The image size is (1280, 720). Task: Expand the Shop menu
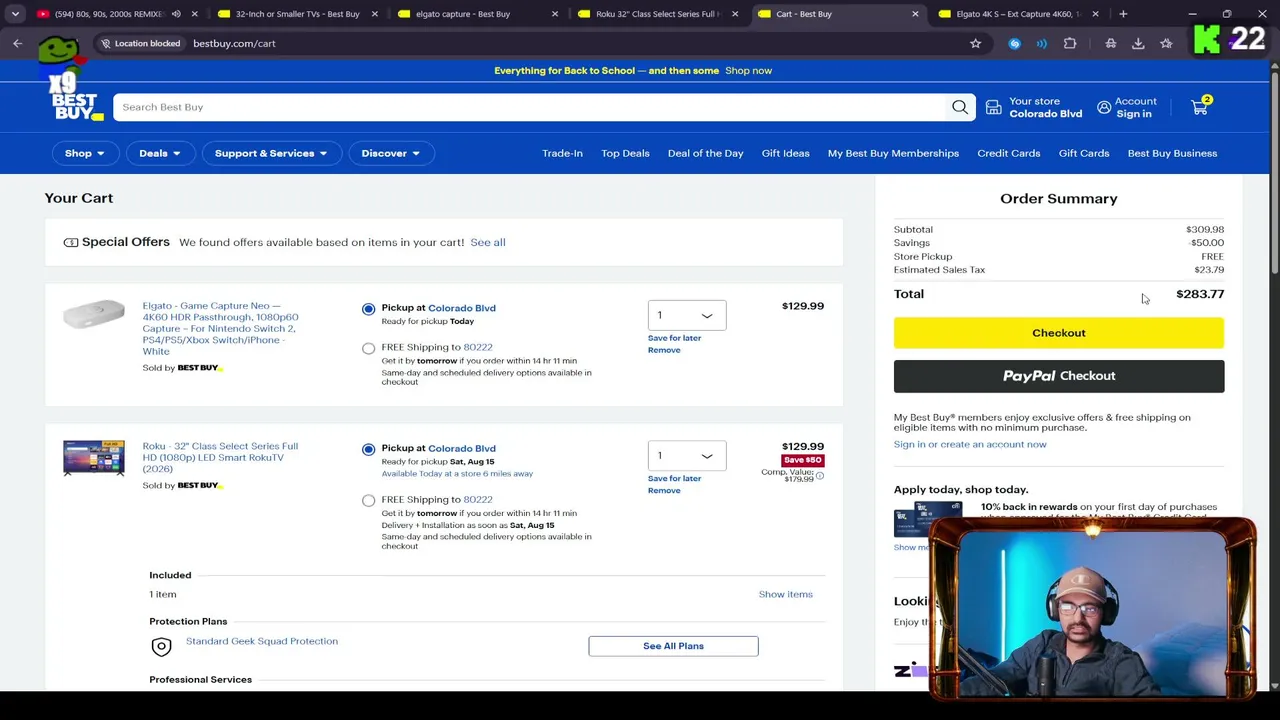(x=85, y=153)
